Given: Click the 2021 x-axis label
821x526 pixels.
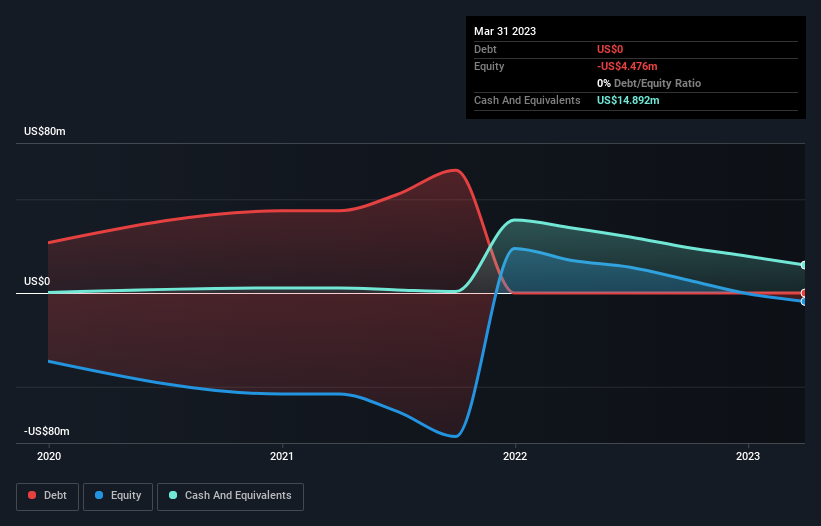Looking at the screenshot, I should click(282, 456).
